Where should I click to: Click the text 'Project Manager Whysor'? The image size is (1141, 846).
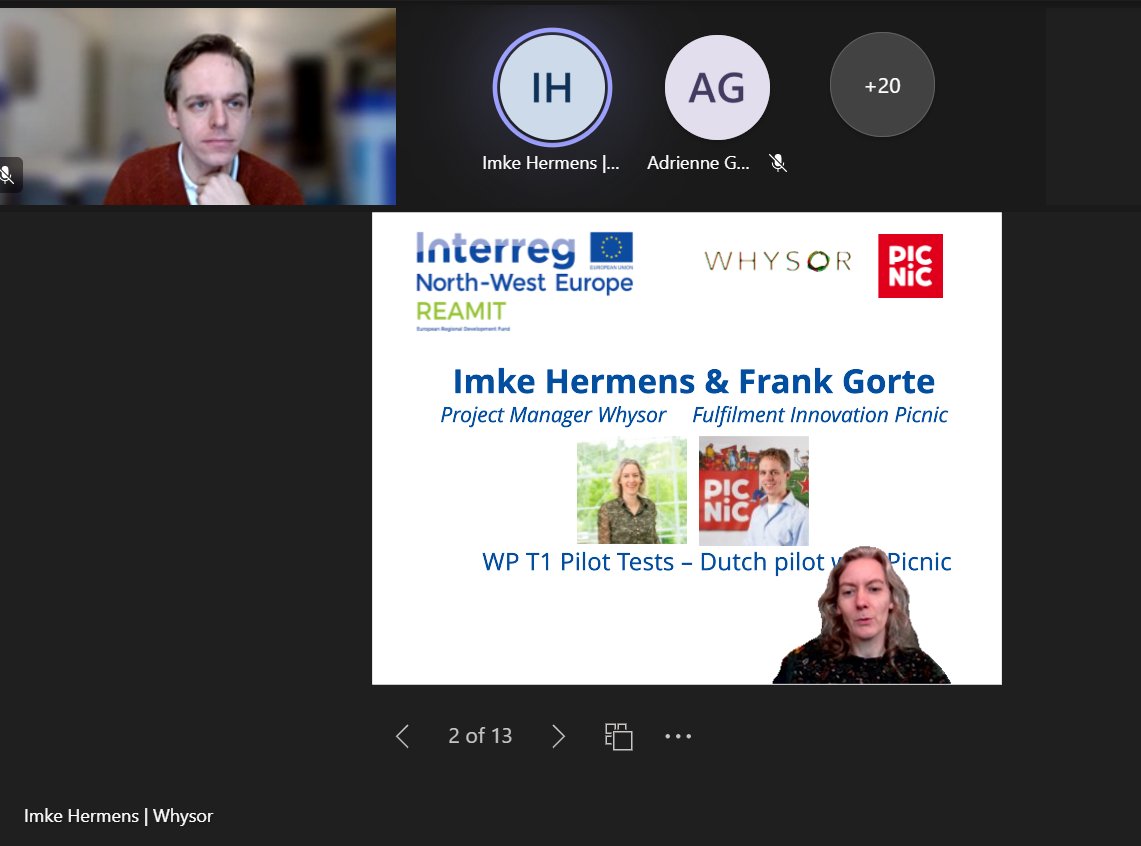click(x=553, y=415)
